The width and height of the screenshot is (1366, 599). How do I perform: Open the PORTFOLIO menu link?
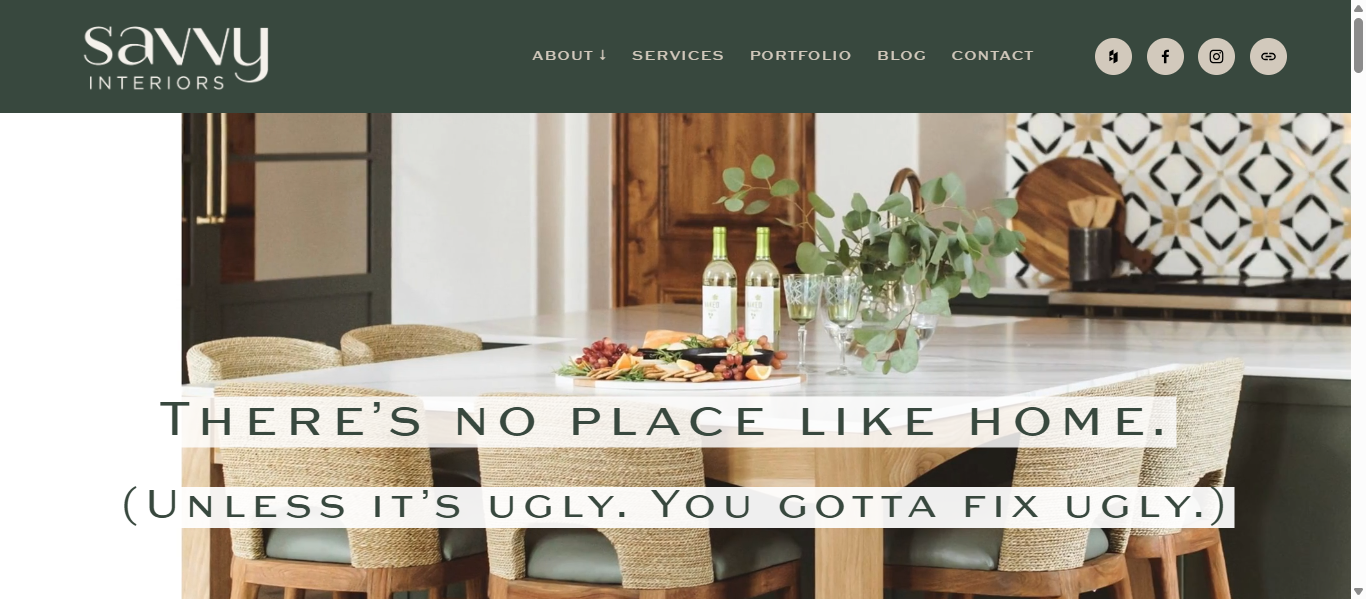(801, 56)
